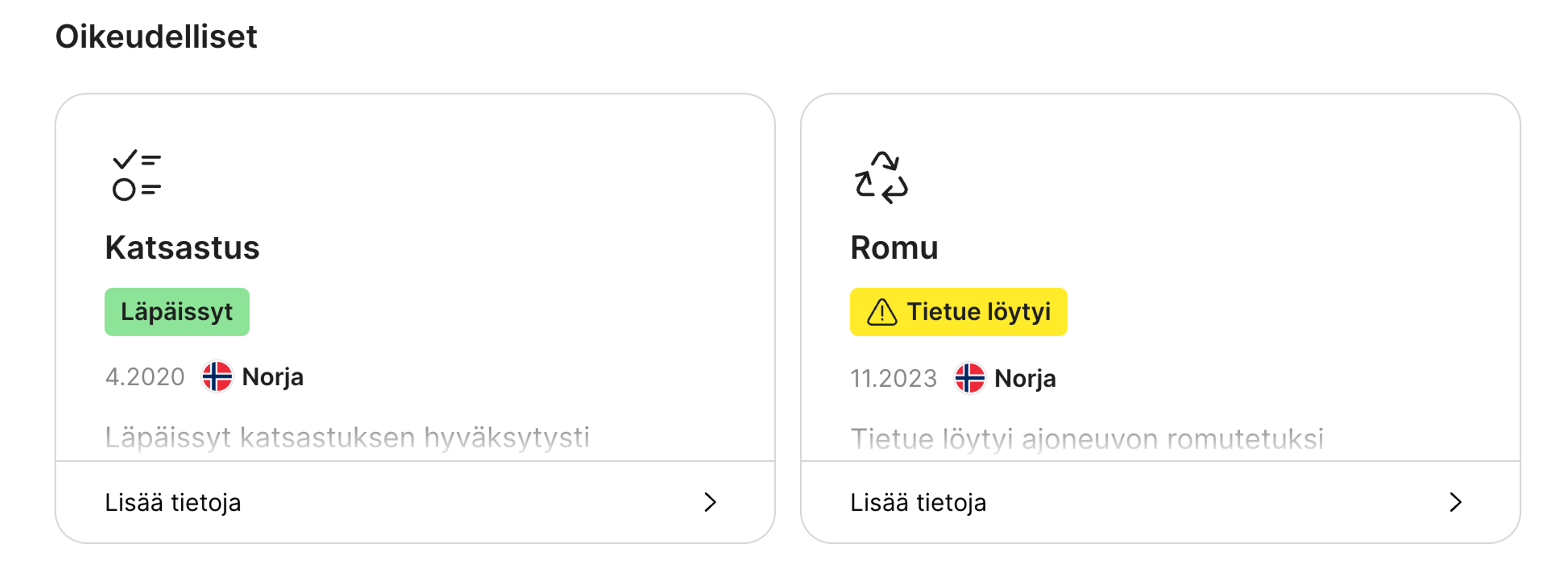Open Lisää tietoja under Romu
Image resolution: width=1568 pixels, height=580 pixels.
(918, 502)
